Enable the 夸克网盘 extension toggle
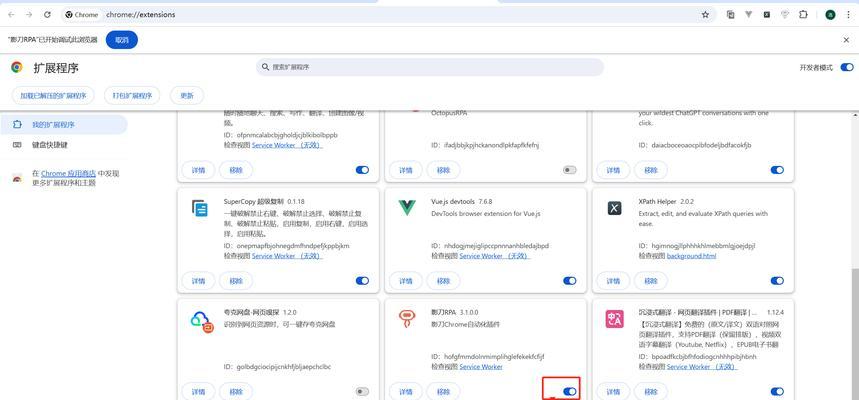 coord(362,391)
